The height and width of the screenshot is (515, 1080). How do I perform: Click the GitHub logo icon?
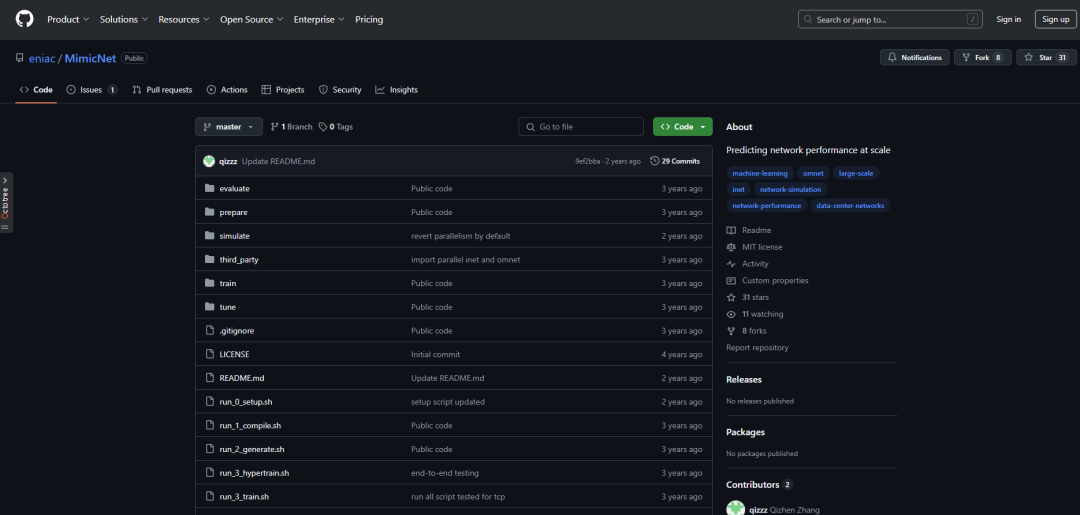[x=24, y=19]
